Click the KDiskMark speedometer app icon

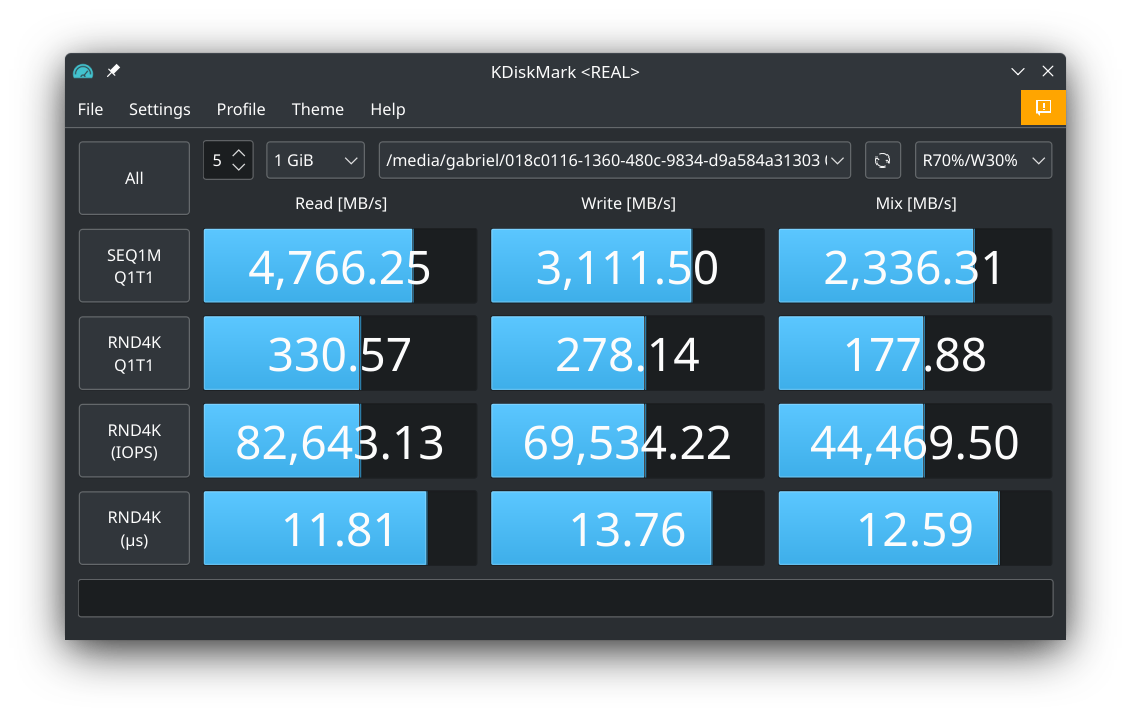pos(83,72)
